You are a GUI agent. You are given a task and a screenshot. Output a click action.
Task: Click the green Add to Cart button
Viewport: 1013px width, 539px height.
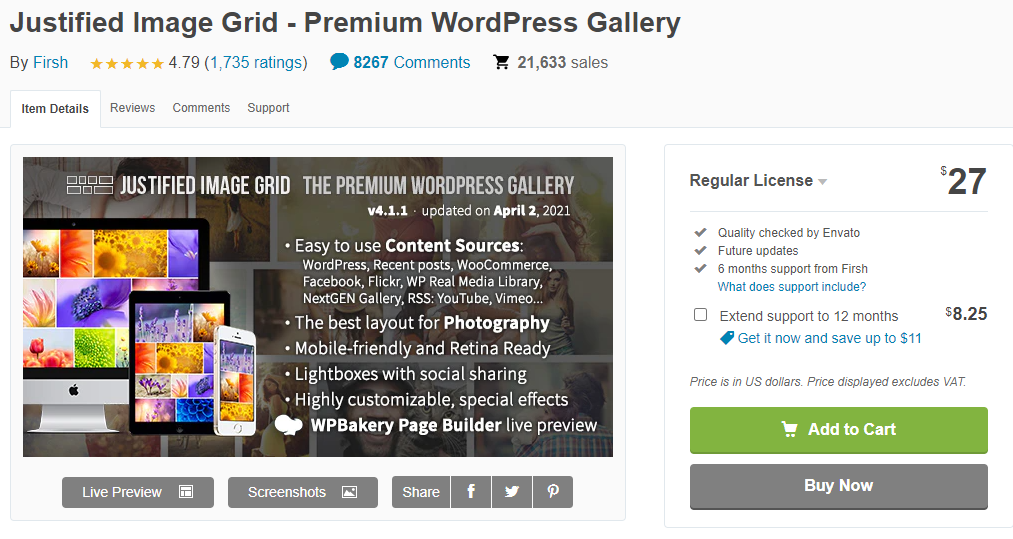tap(839, 430)
